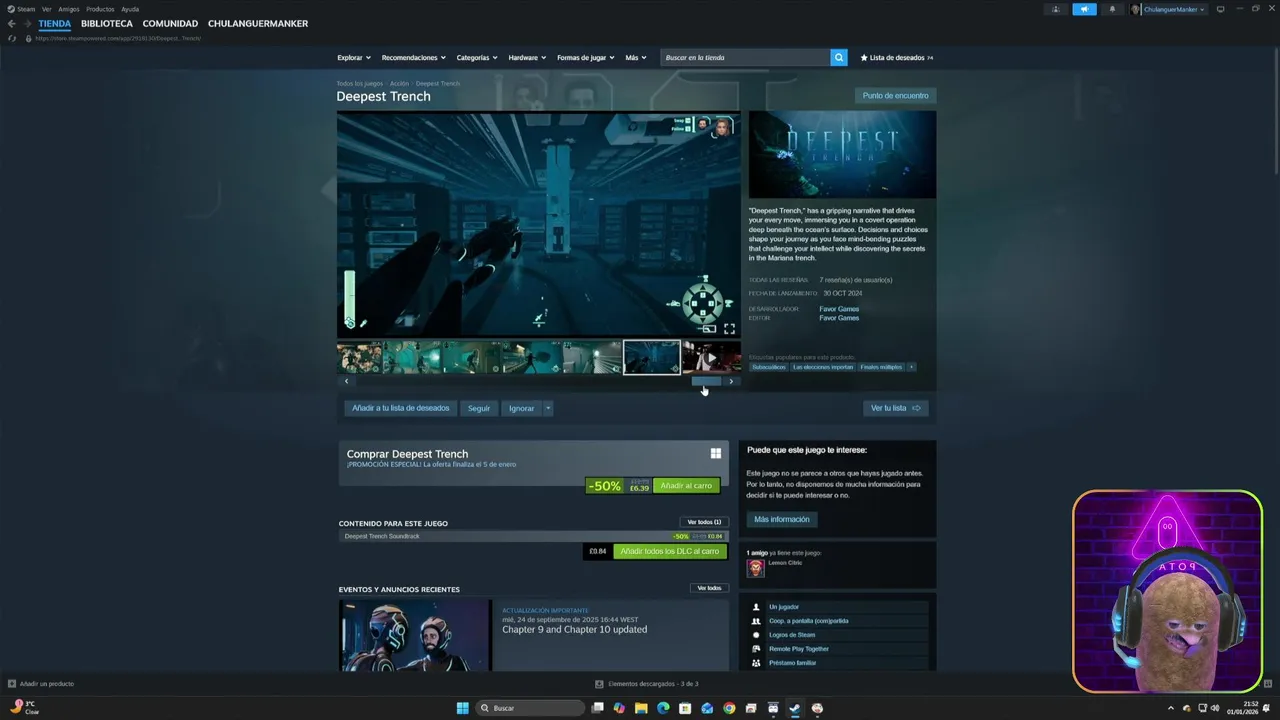Viewport: 1280px width, 720px height.
Task: Click the Seguir button
Action: [479, 408]
